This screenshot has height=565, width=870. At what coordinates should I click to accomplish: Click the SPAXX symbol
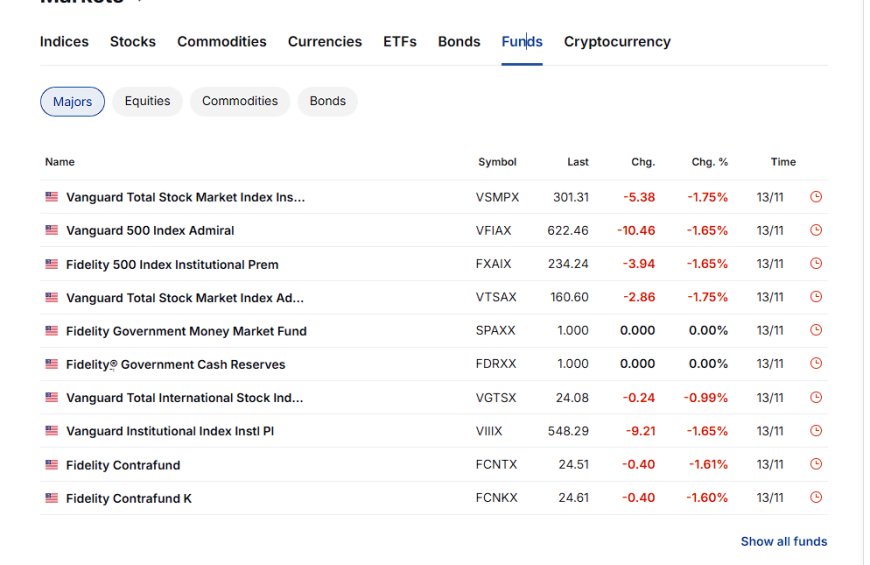[x=495, y=330]
